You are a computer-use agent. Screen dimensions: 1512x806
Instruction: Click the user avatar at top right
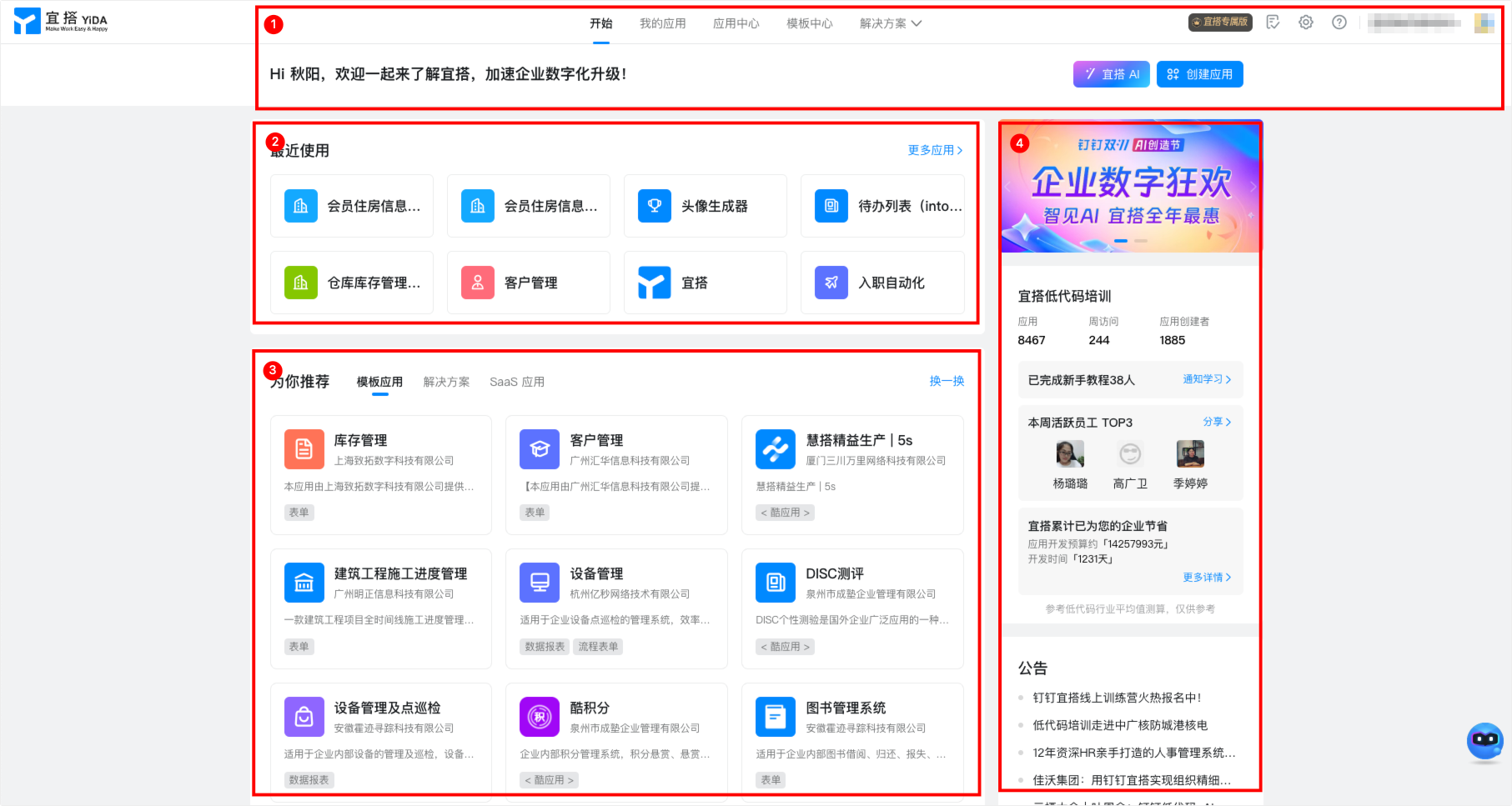1484,23
